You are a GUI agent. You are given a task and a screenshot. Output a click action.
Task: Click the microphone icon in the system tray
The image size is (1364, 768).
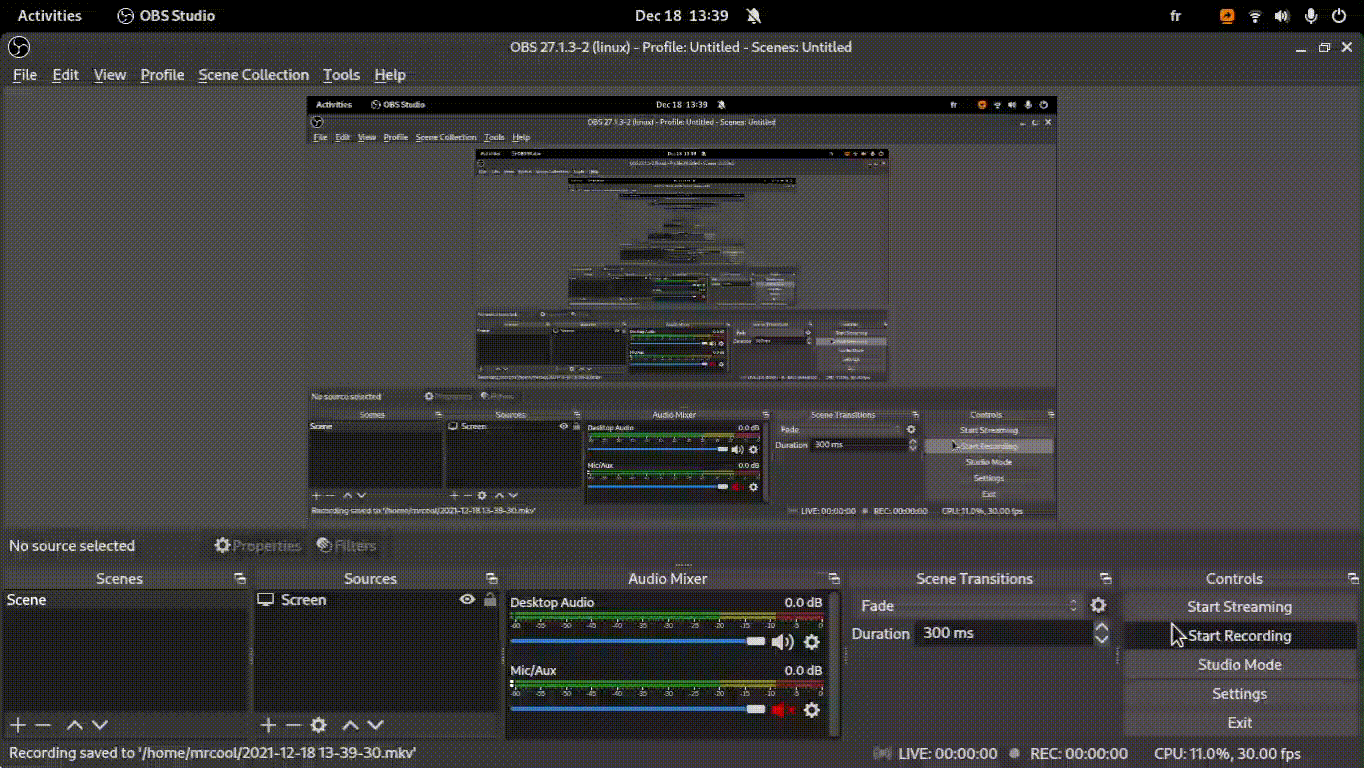click(1311, 16)
